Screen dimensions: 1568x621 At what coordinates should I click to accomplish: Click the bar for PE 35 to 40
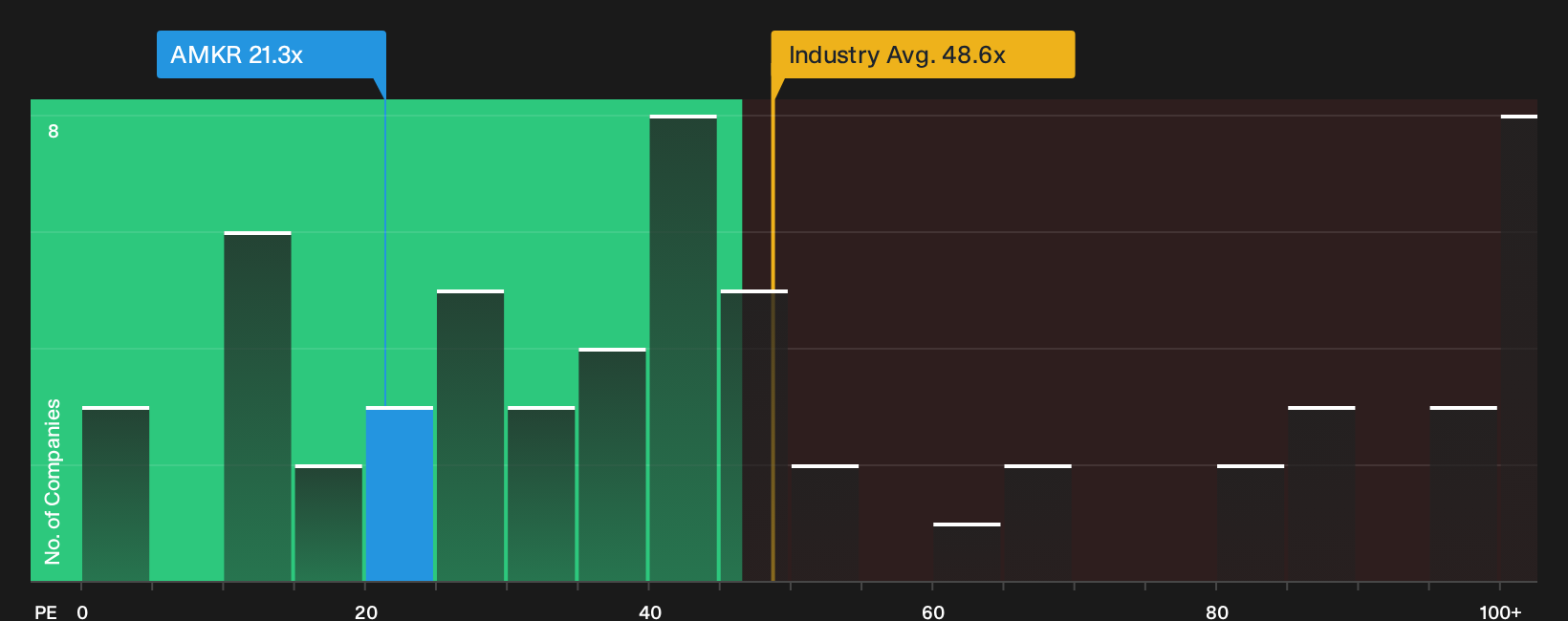point(612,464)
